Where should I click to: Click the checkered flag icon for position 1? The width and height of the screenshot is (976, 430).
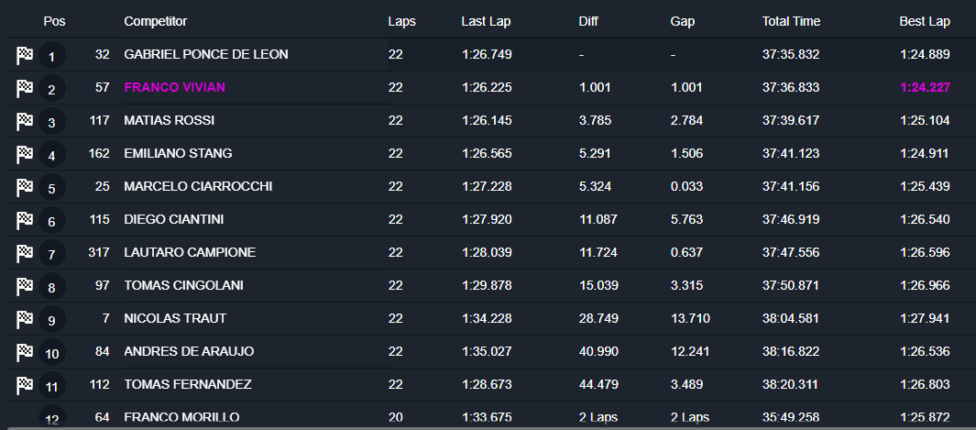[x=25, y=56]
